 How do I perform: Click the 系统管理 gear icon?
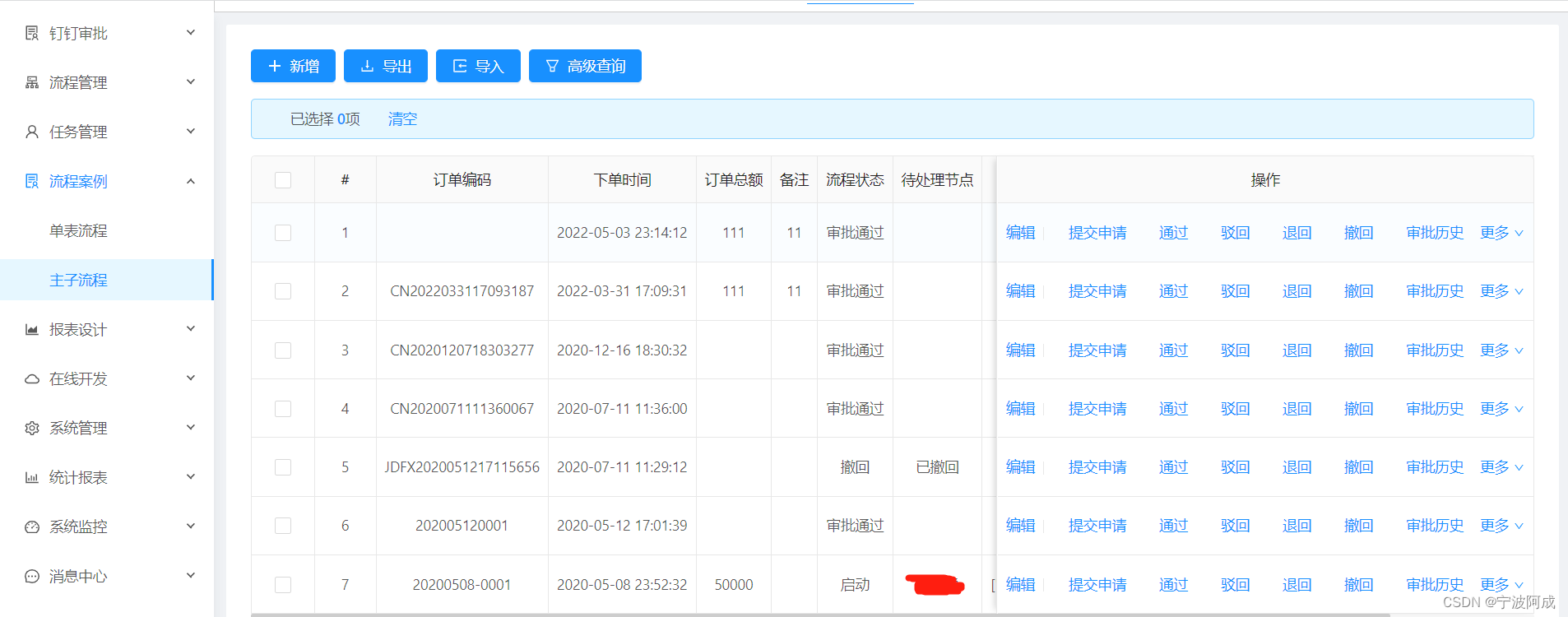pyautogui.click(x=32, y=428)
